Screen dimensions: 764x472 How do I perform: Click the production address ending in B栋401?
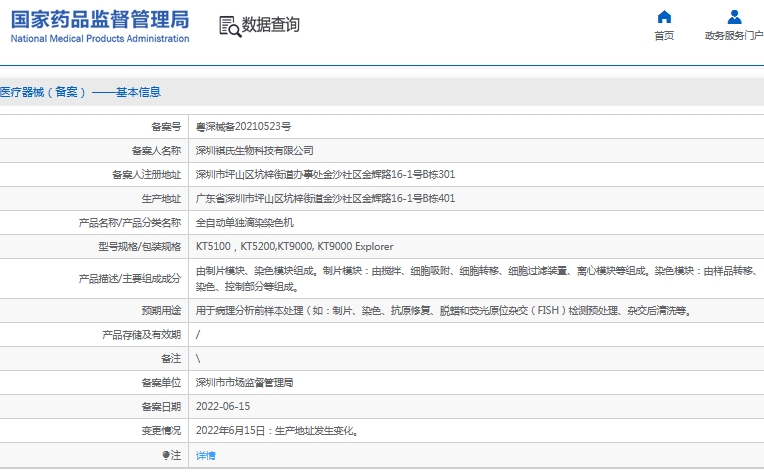point(325,198)
